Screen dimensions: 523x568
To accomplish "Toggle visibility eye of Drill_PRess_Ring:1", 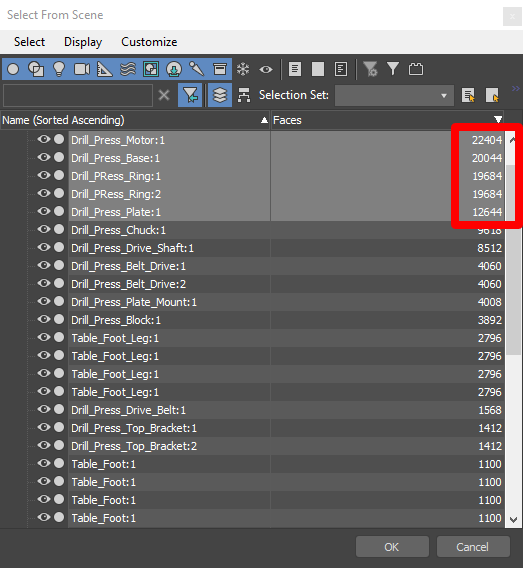I will tap(44, 175).
